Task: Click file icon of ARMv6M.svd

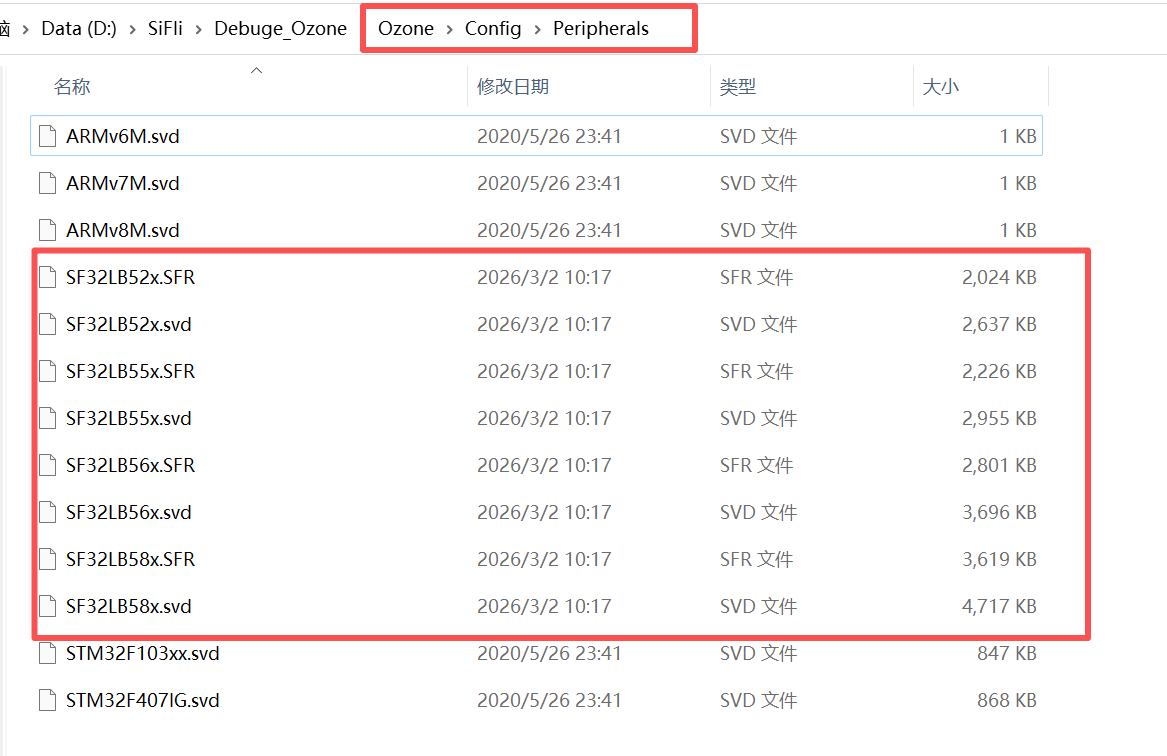Action: pos(48,136)
